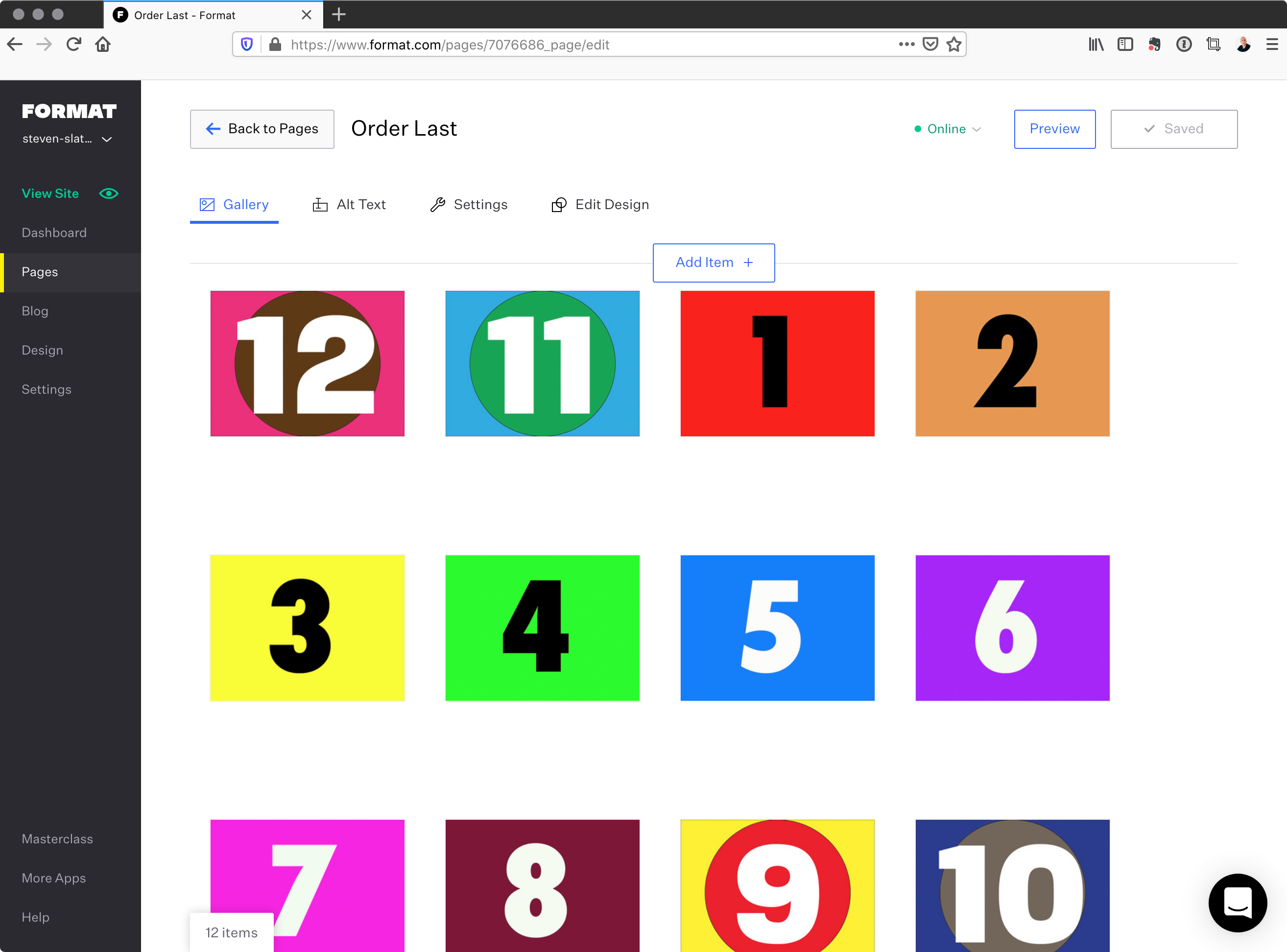
Task: Click the site security padlock icon
Action: point(276,45)
